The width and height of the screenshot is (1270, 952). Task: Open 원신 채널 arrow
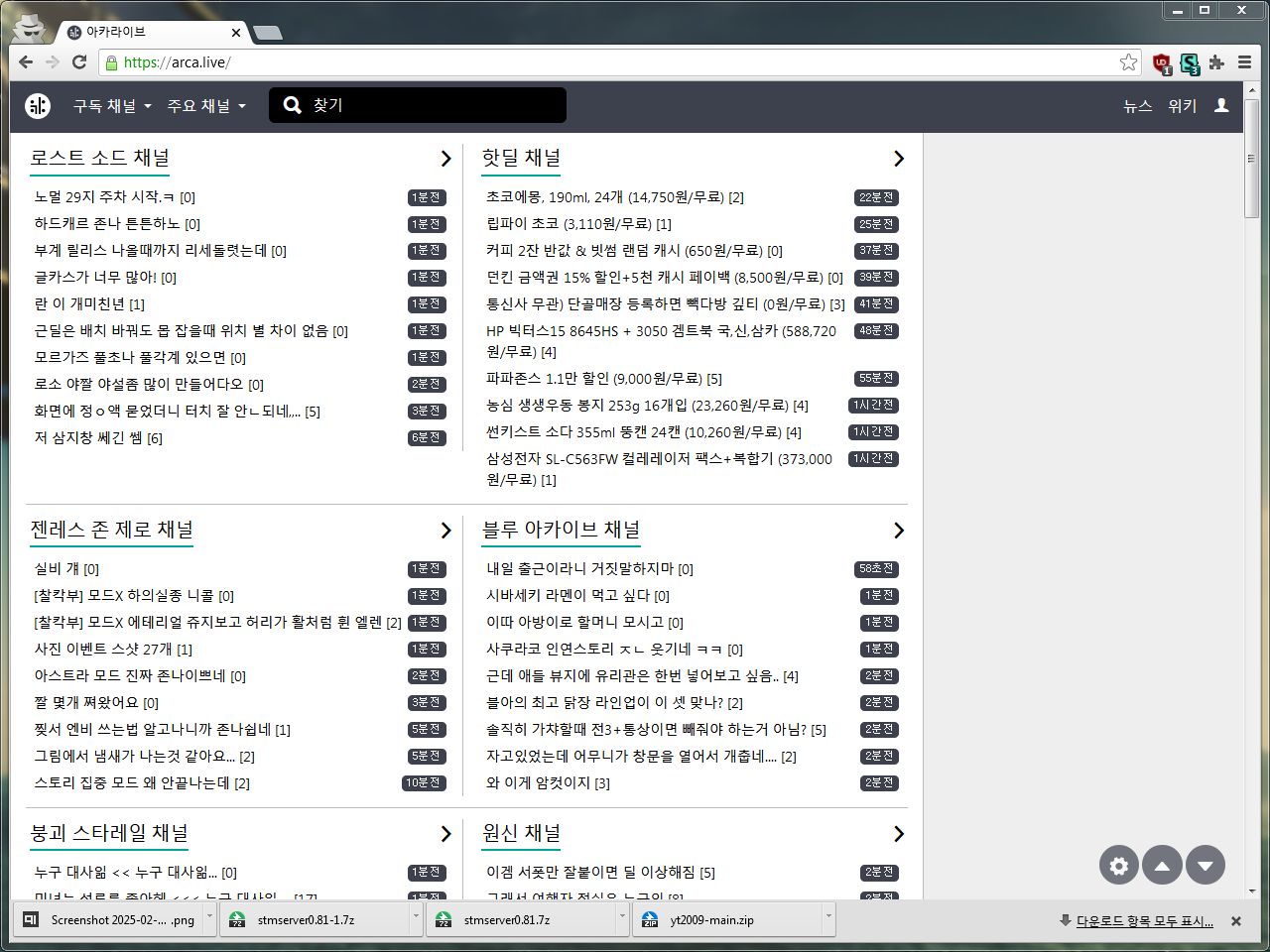(x=898, y=834)
